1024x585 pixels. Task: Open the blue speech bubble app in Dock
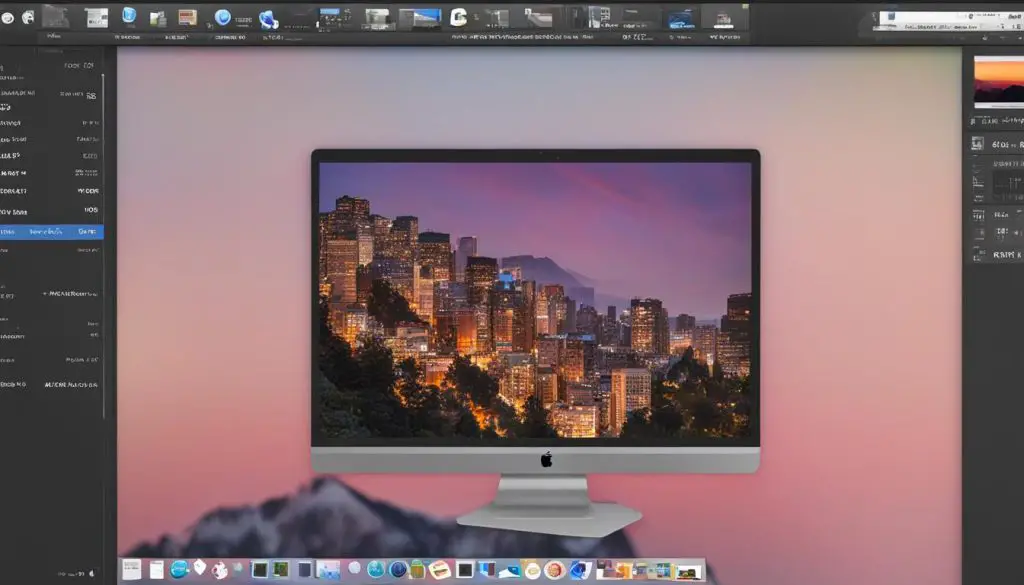point(179,569)
